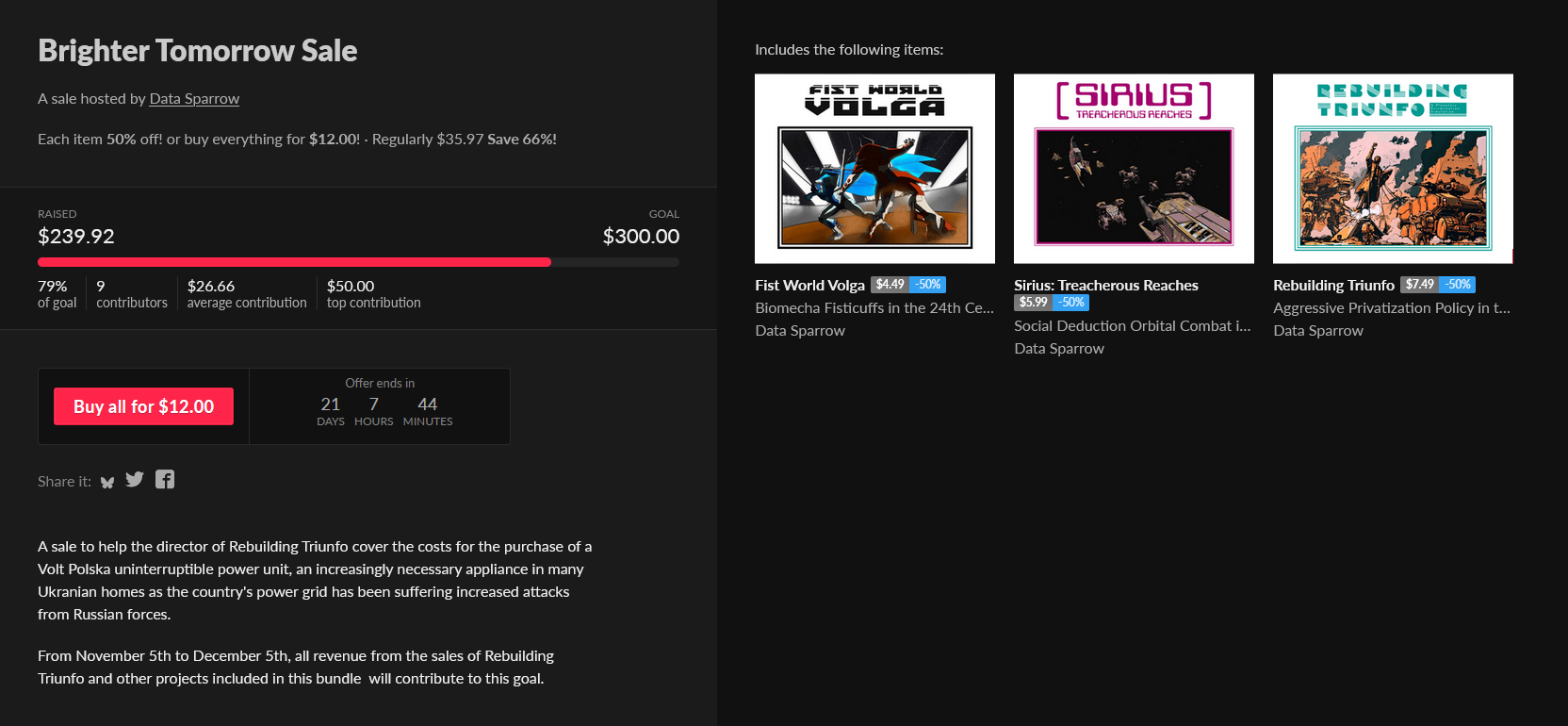The width and height of the screenshot is (1568, 726).
Task: Click the $7.49 price tag for Rebuilding Triunfo
Action: click(x=1419, y=285)
